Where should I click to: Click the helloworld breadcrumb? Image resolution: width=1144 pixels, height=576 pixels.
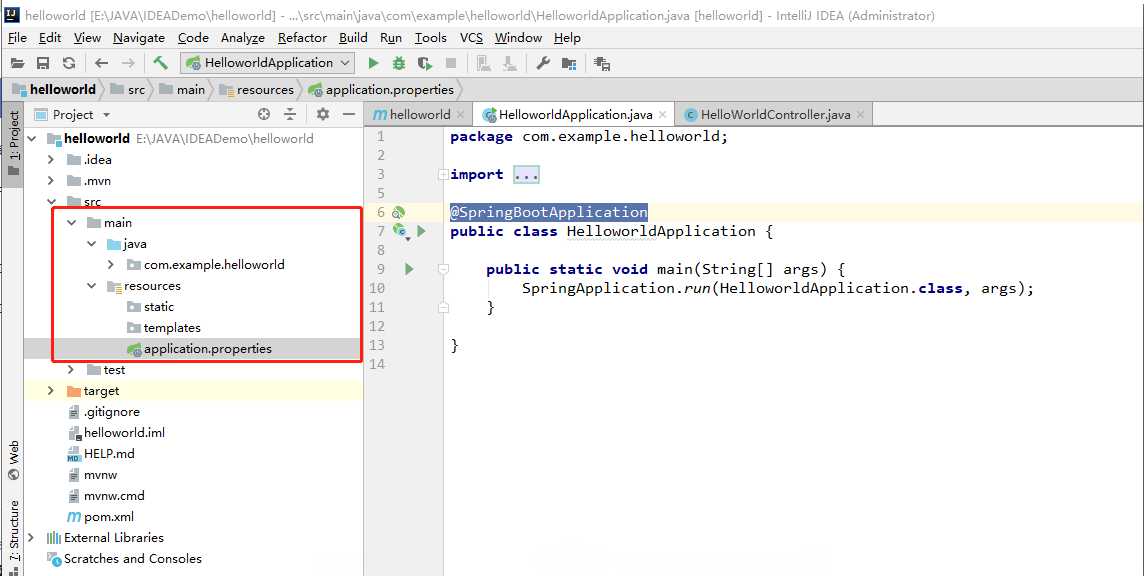point(54,90)
